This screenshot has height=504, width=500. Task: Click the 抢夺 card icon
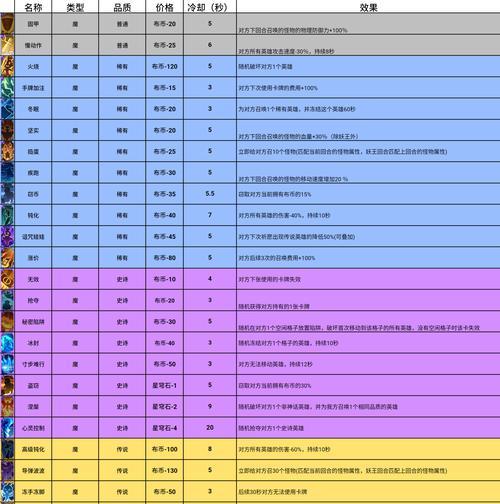[7, 300]
